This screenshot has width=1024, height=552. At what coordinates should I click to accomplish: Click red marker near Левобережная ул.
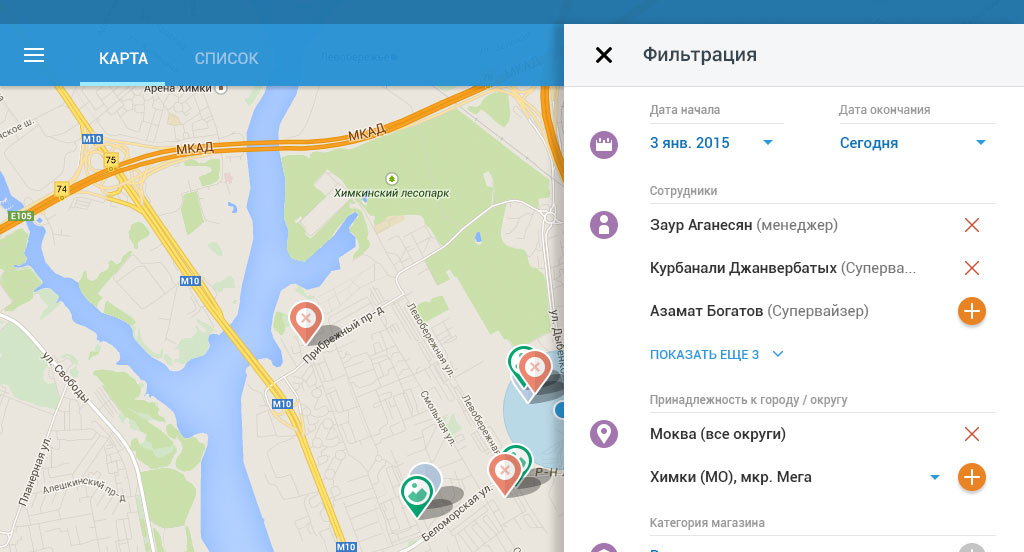click(536, 371)
